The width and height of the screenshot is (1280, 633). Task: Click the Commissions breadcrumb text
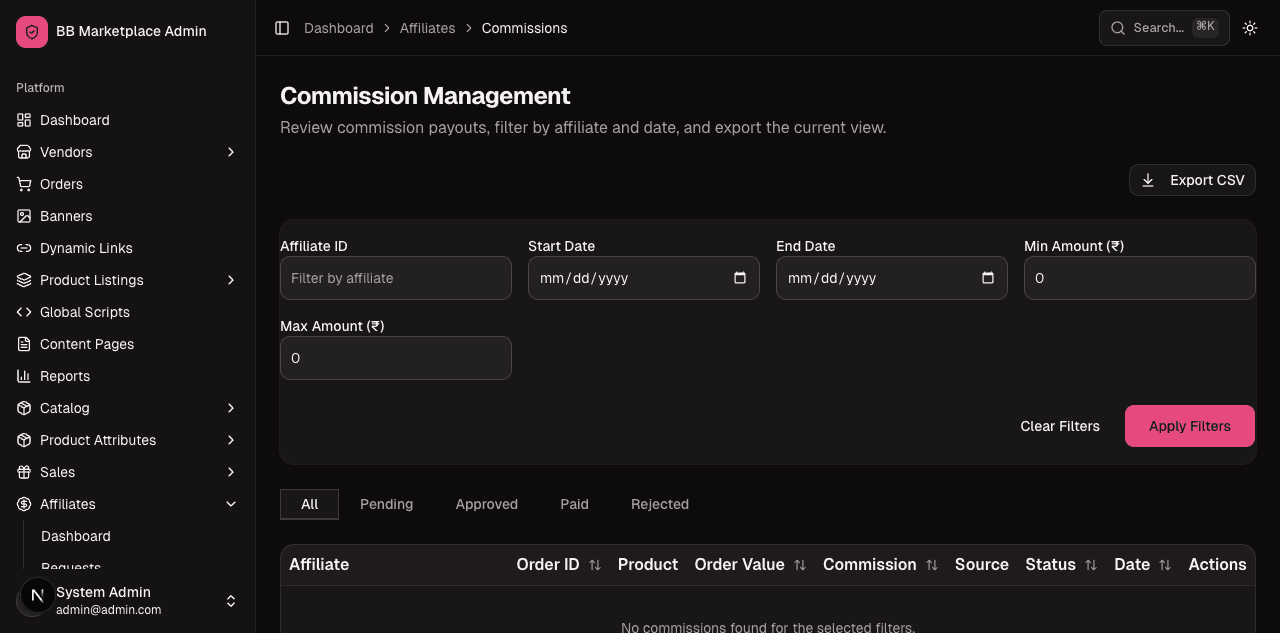[x=525, y=28]
